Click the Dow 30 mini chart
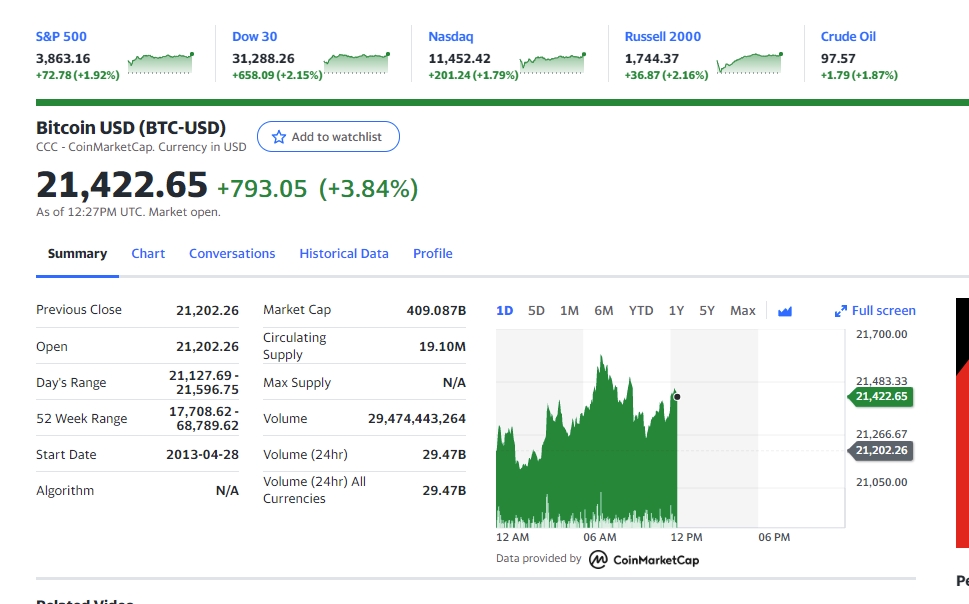The height and width of the screenshot is (604, 969). pos(357,63)
